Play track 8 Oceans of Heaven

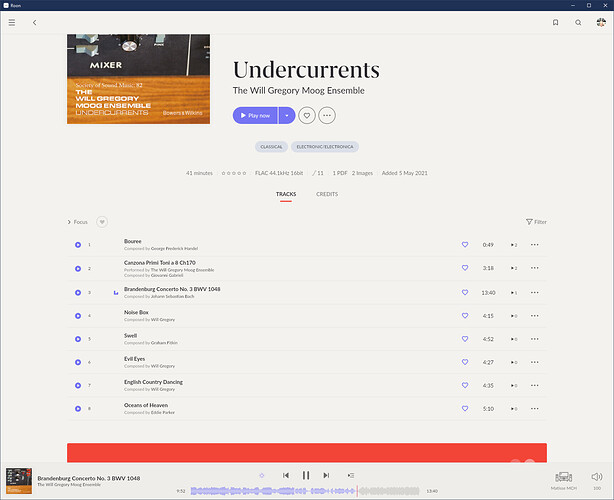pos(78,408)
